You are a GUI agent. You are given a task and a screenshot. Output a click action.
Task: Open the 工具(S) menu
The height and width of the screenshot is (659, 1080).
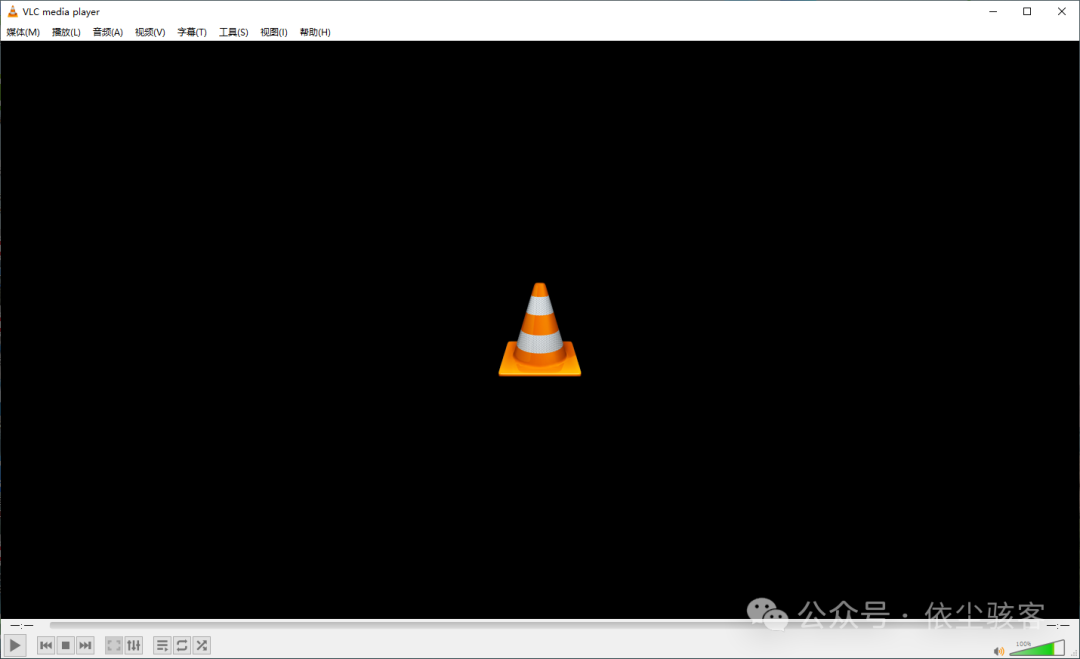coord(234,32)
